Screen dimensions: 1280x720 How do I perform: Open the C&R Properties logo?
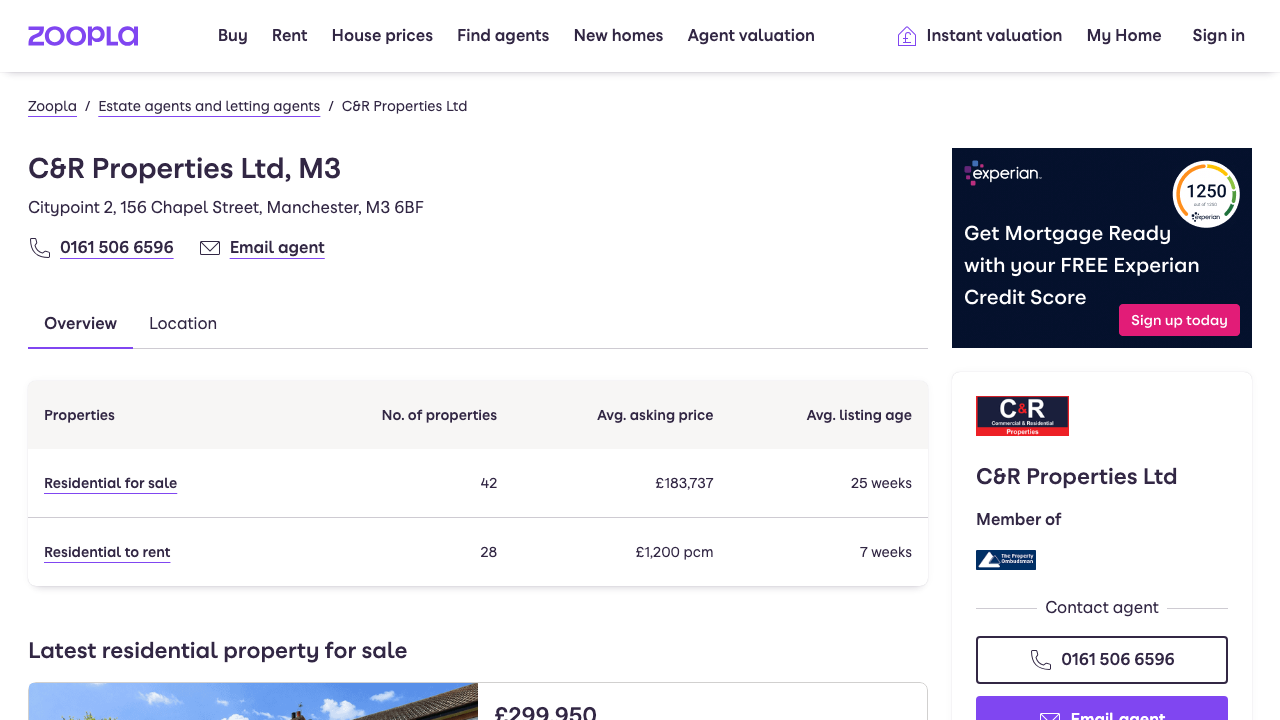click(1022, 415)
